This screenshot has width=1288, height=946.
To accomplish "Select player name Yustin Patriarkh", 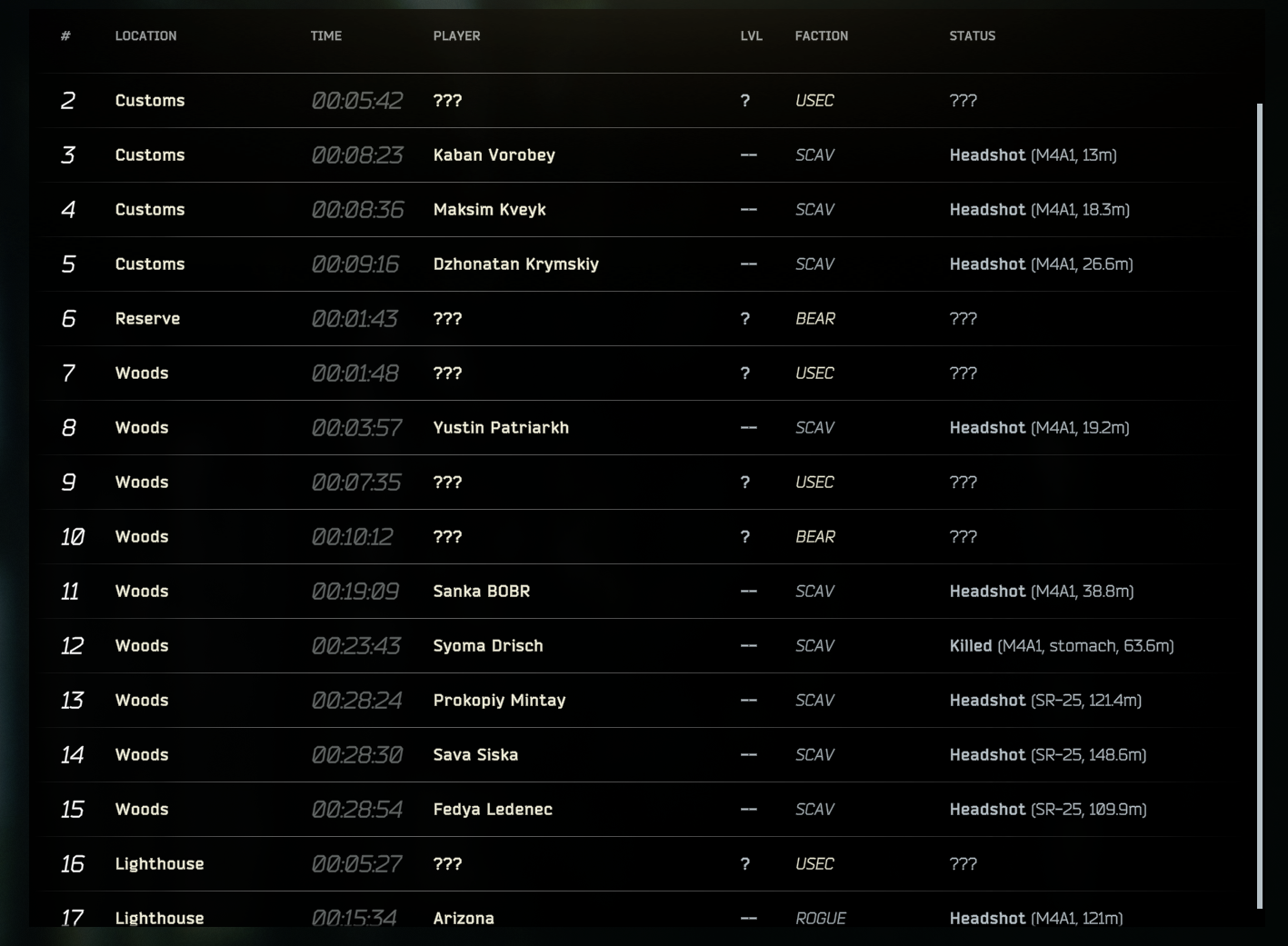I will pyautogui.click(x=501, y=428).
